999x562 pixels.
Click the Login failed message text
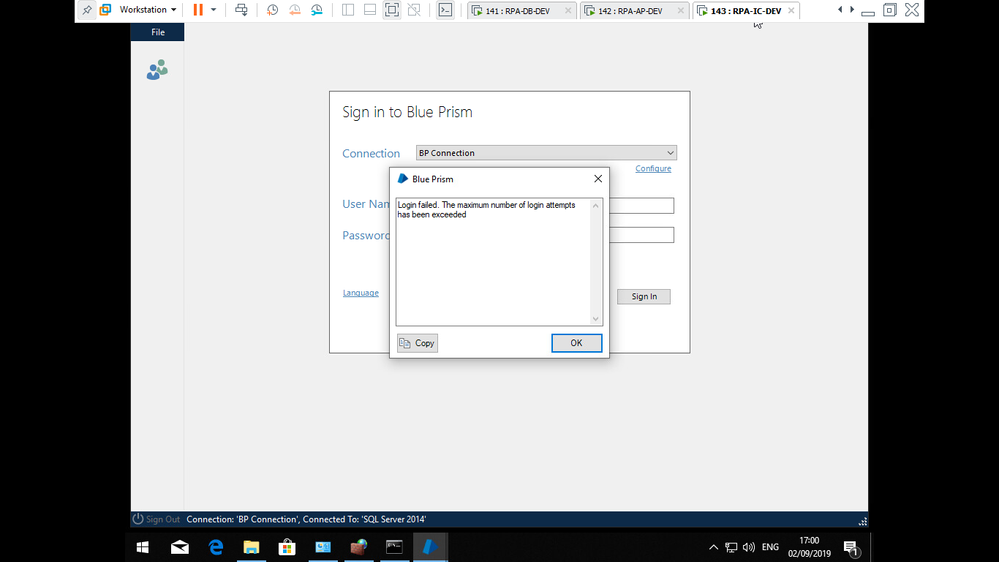coord(486,210)
